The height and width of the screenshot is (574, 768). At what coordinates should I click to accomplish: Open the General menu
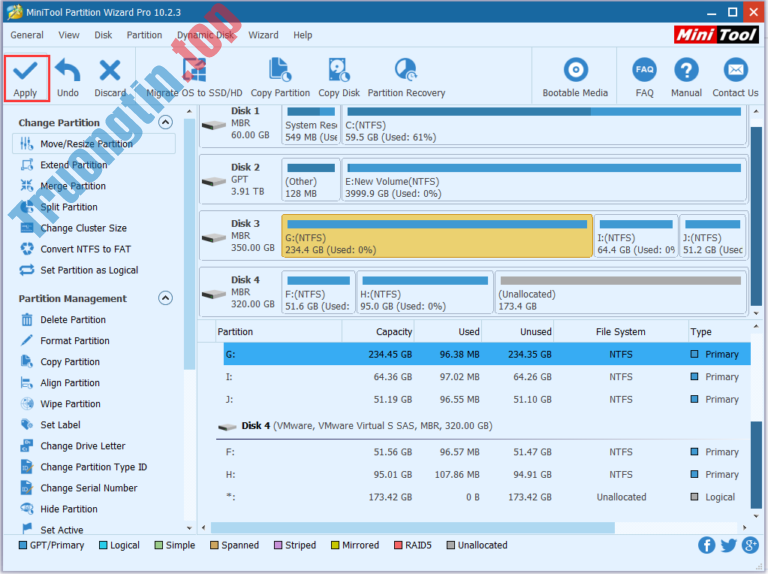[x=27, y=35]
